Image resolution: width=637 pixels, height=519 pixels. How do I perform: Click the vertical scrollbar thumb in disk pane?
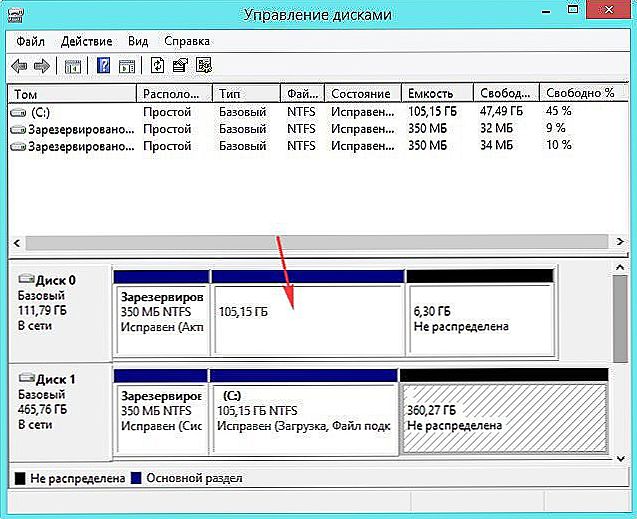[620, 319]
